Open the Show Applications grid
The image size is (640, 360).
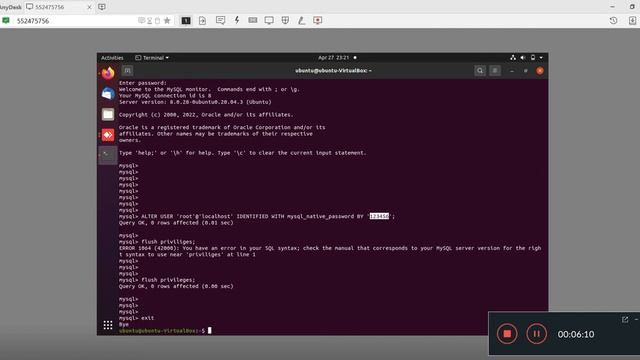point(108,325)
